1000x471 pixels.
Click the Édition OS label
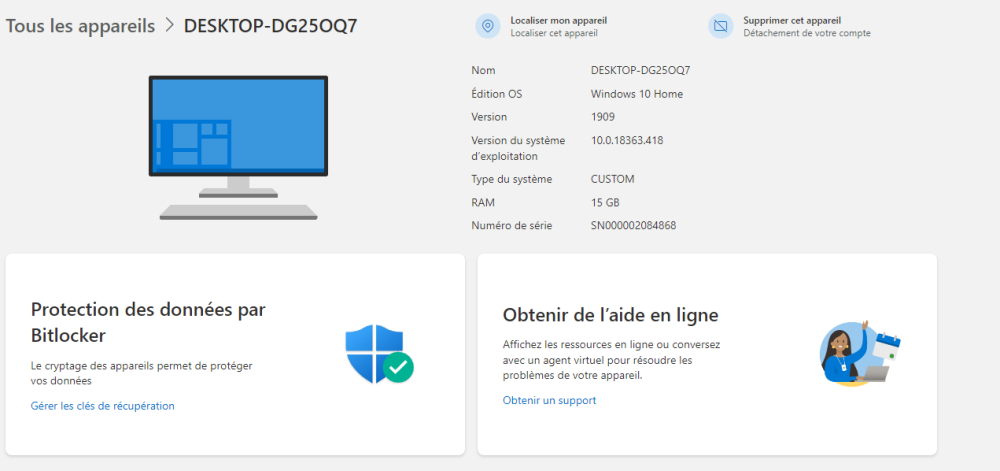click(496, 94)
